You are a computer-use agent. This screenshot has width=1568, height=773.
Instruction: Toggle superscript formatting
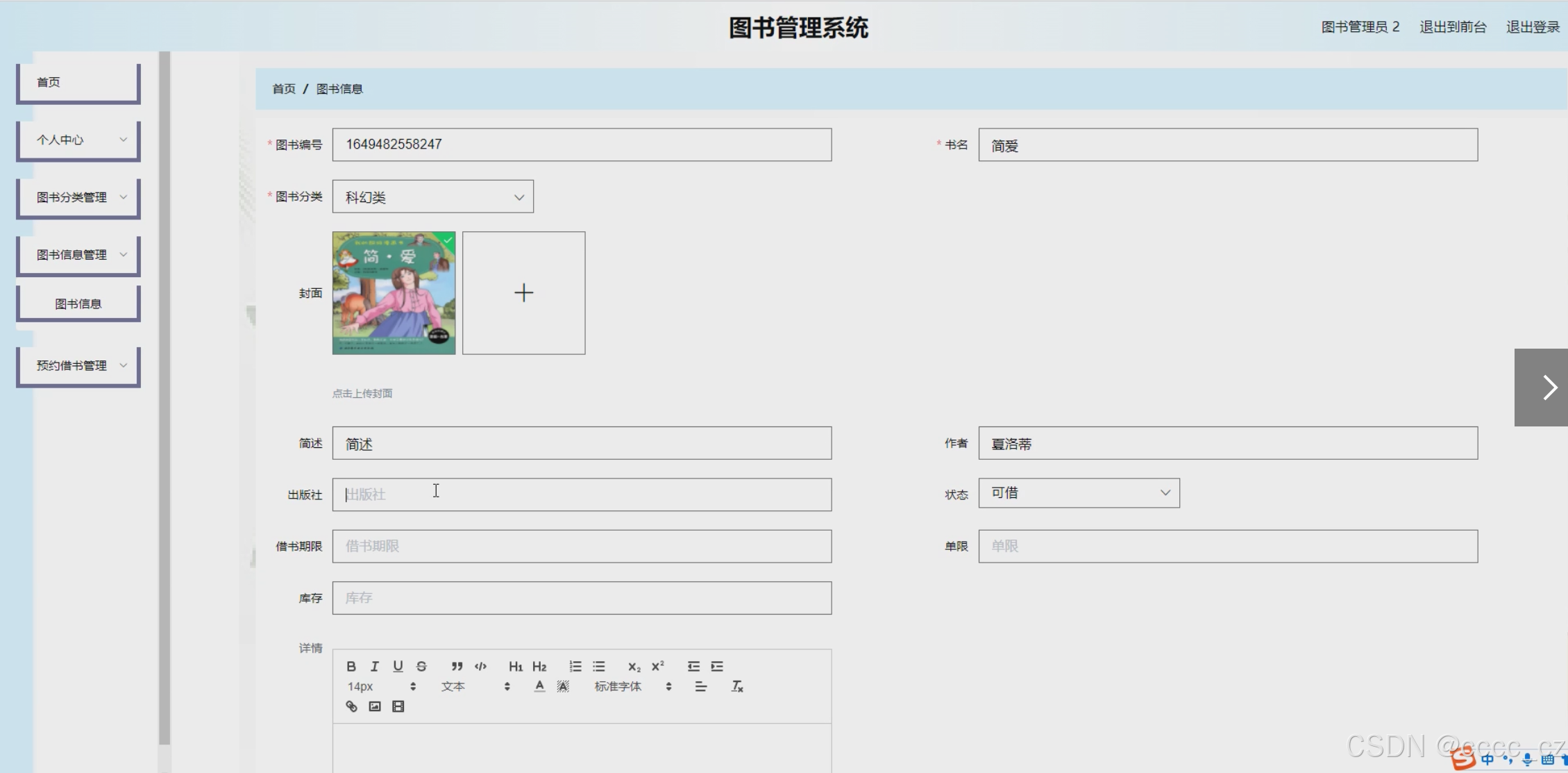click(657, 666)
